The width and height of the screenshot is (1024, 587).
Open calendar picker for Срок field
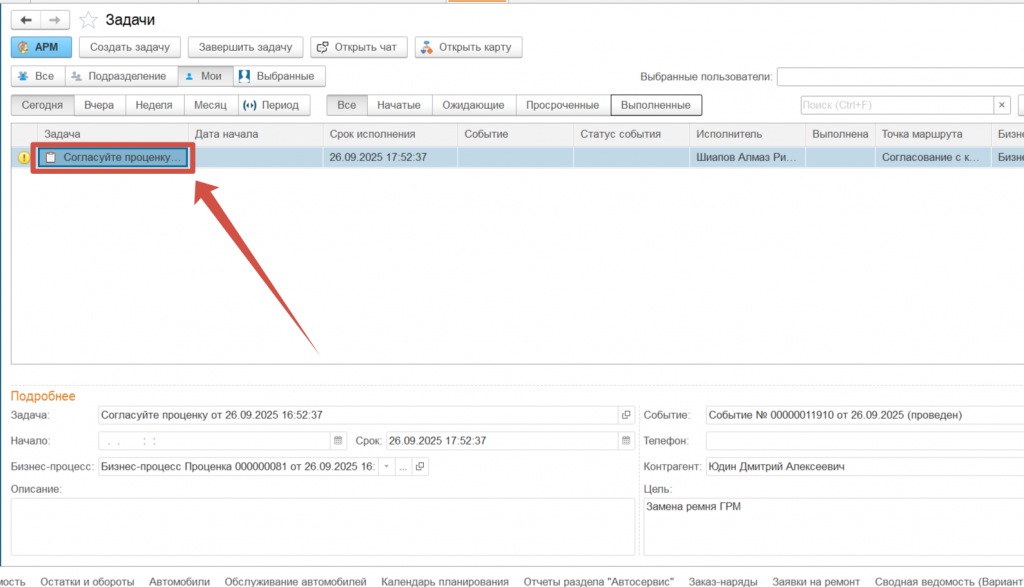[x=626, y=441]
